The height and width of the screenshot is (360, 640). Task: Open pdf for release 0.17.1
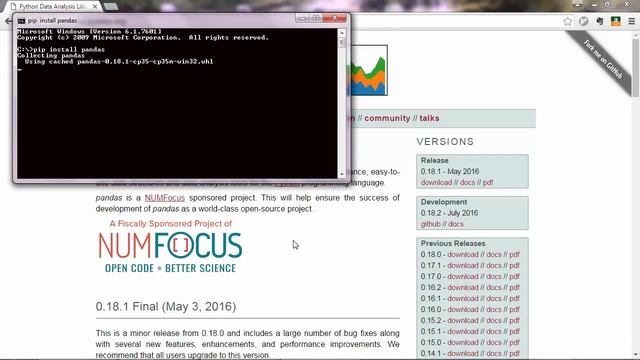coord(514,265)
